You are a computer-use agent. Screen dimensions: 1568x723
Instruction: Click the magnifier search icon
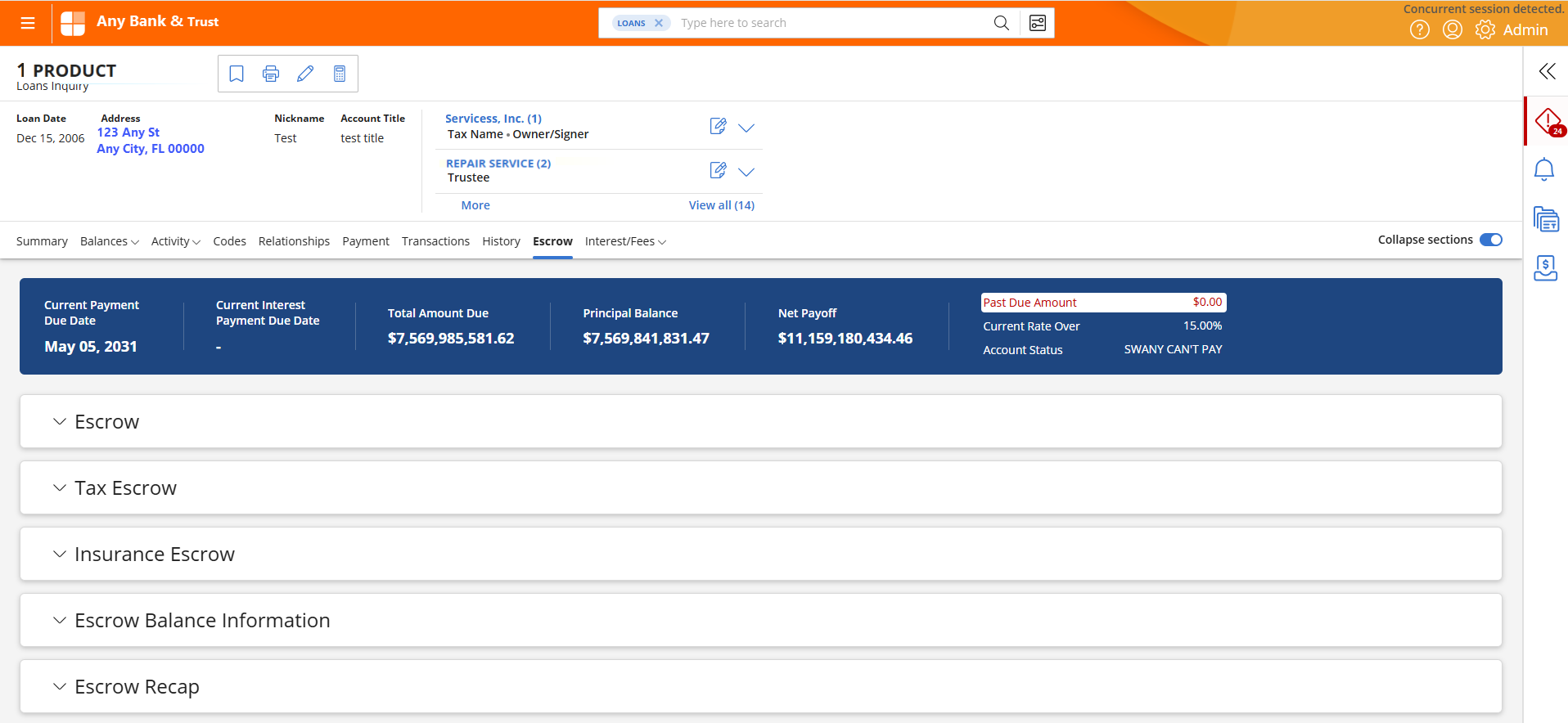click(x=1001, y=23)
